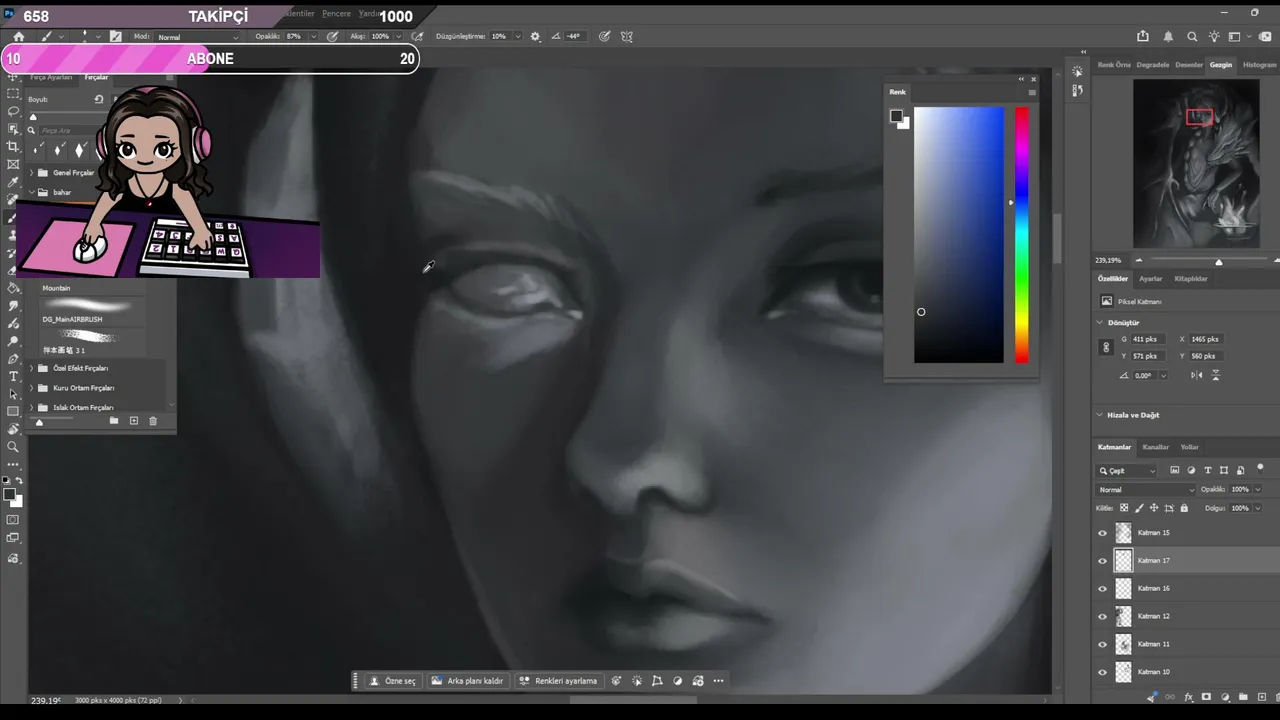Open the Pencere menu
Image resolution: width=1280 pixels, height=720 pixels.
click(336, 14)
